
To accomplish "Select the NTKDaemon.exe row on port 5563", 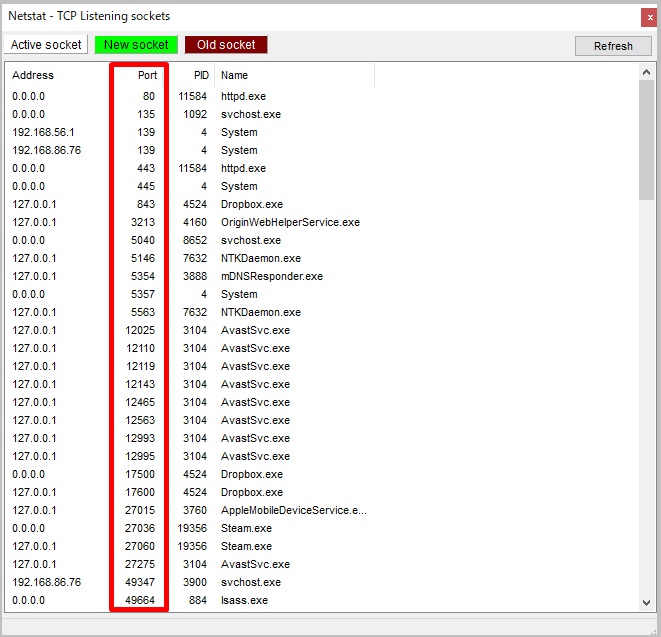I will tap(190, 312).
